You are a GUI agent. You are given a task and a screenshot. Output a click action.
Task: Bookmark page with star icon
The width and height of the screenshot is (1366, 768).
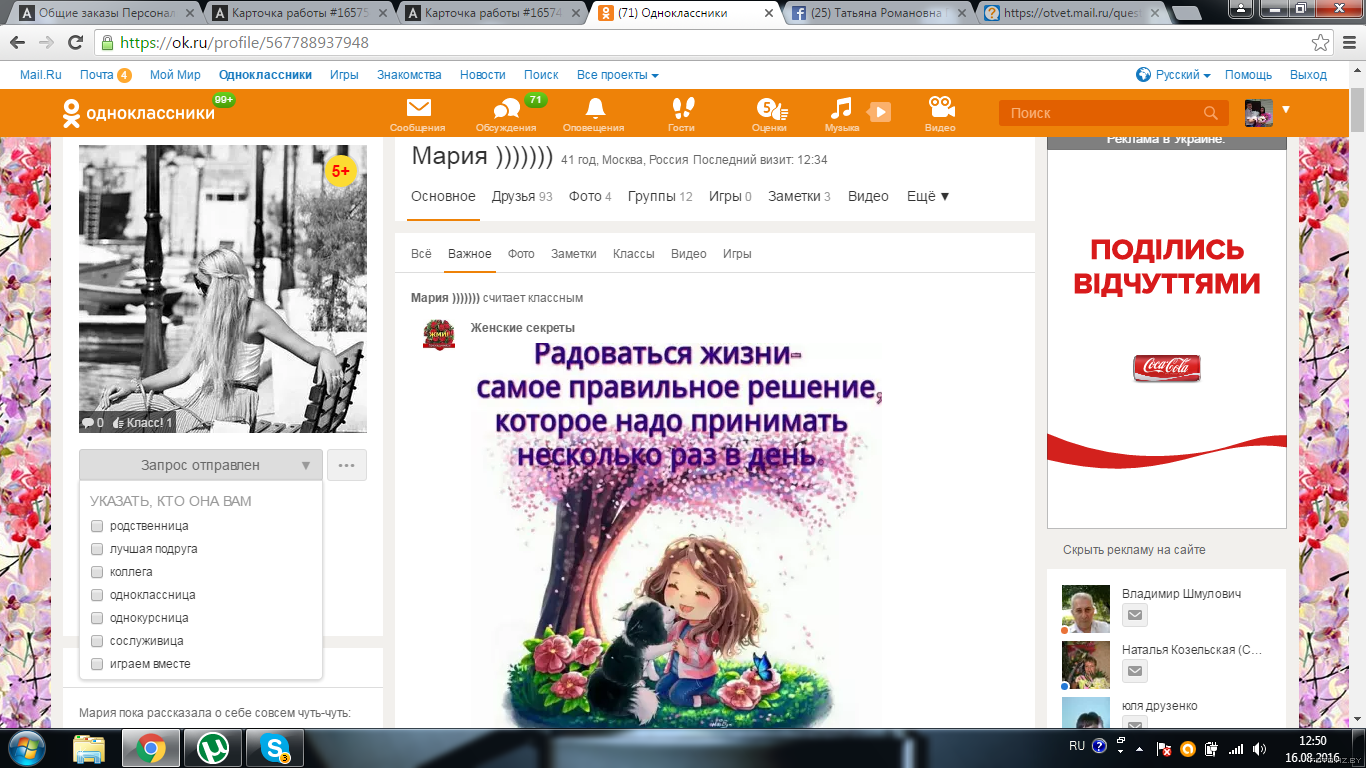(1320, 43)
